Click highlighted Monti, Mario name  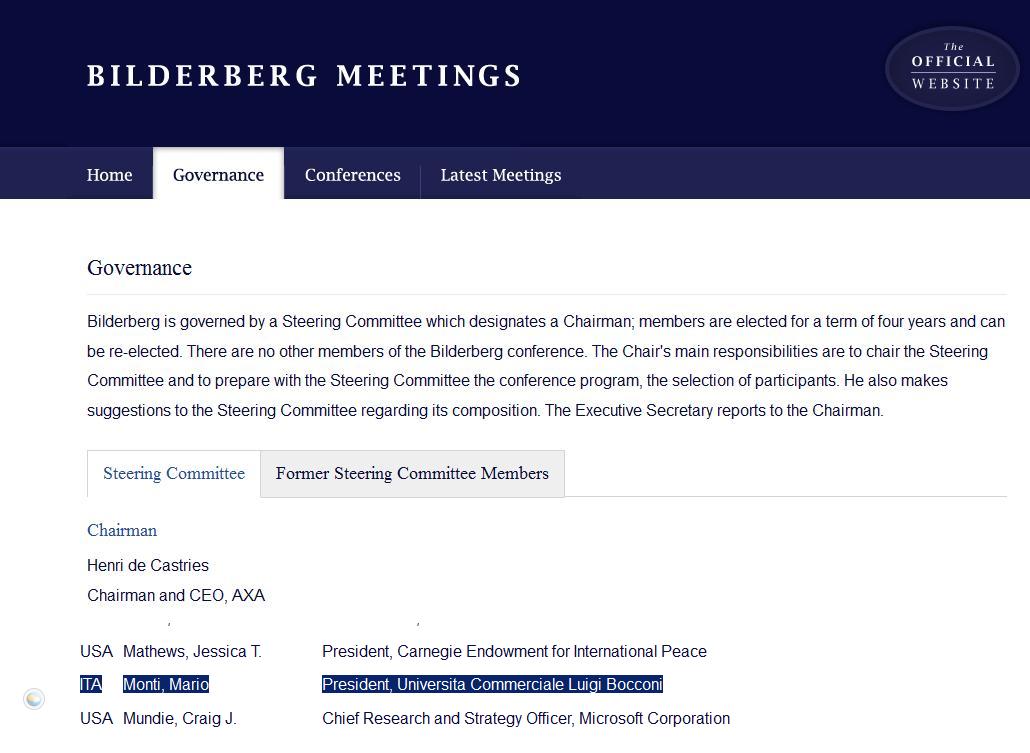point(166,684)
